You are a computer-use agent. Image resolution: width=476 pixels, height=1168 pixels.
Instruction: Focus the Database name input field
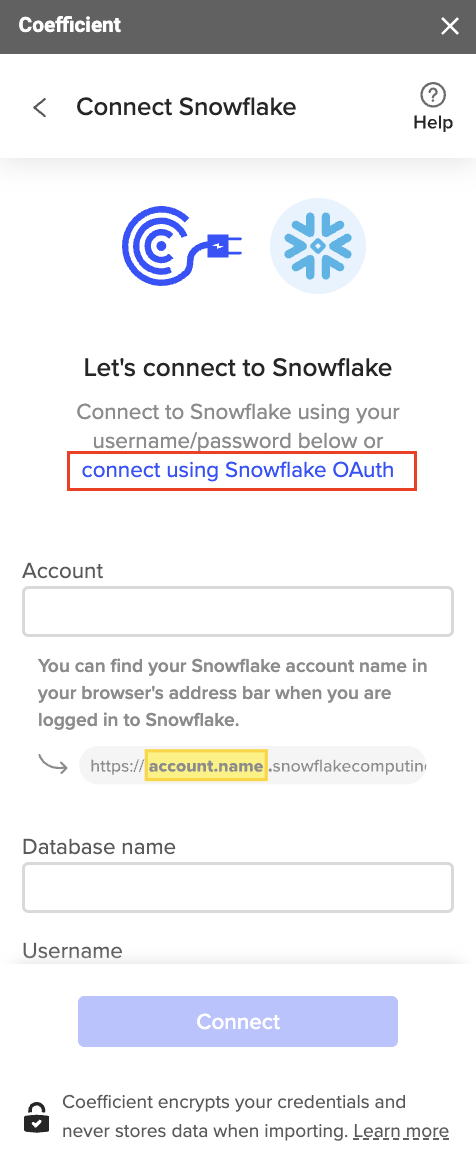238,887
